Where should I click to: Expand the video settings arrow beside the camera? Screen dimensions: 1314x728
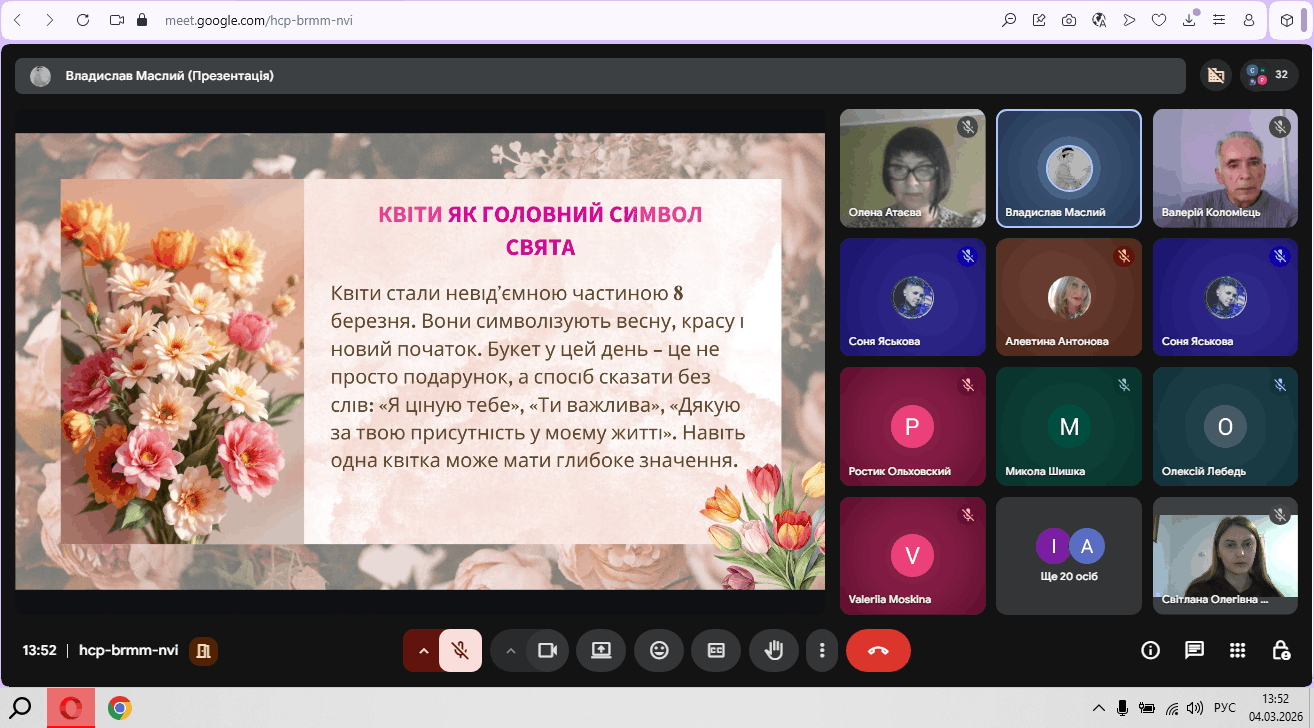click(x=511, y=650)
